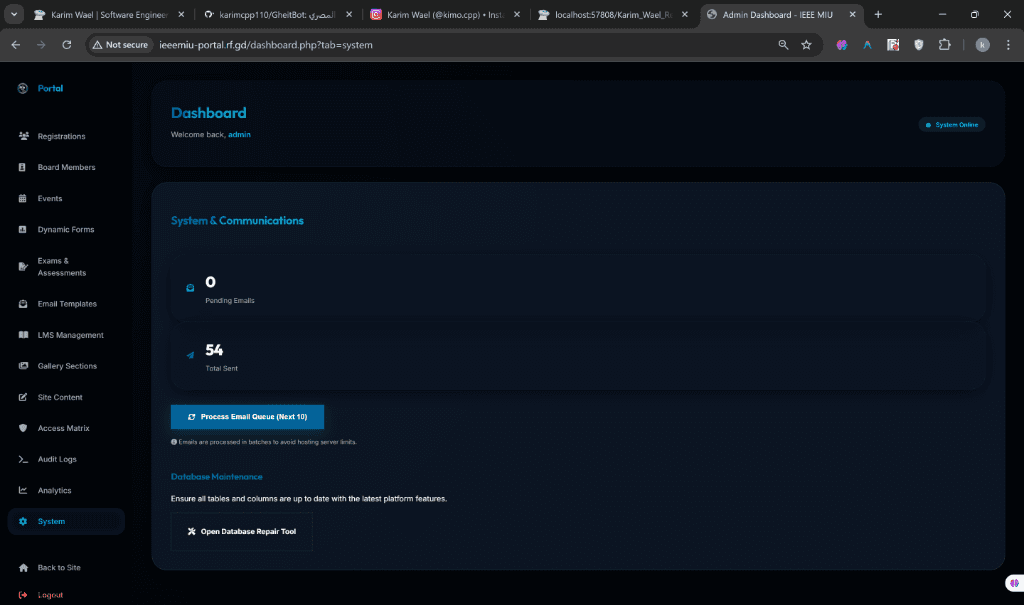Click the Portal logo icon
The width and height of the screenshot is (1024, 605).
[23, 88]
